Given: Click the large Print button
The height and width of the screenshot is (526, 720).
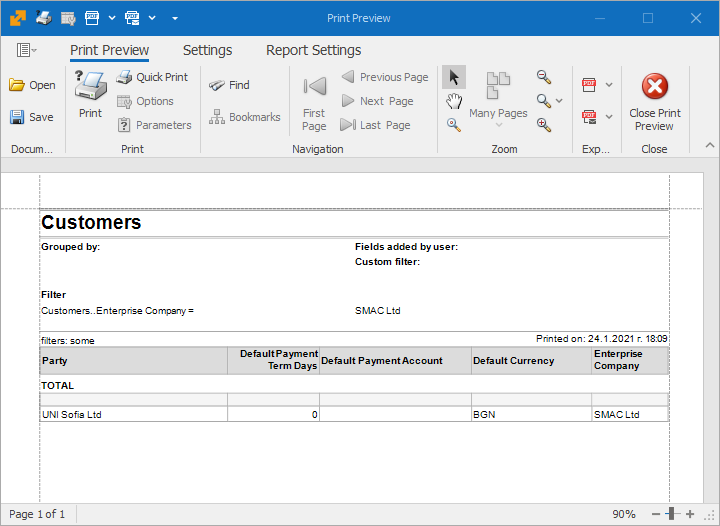Looking at the screenshot, I should tap(90, 95).
